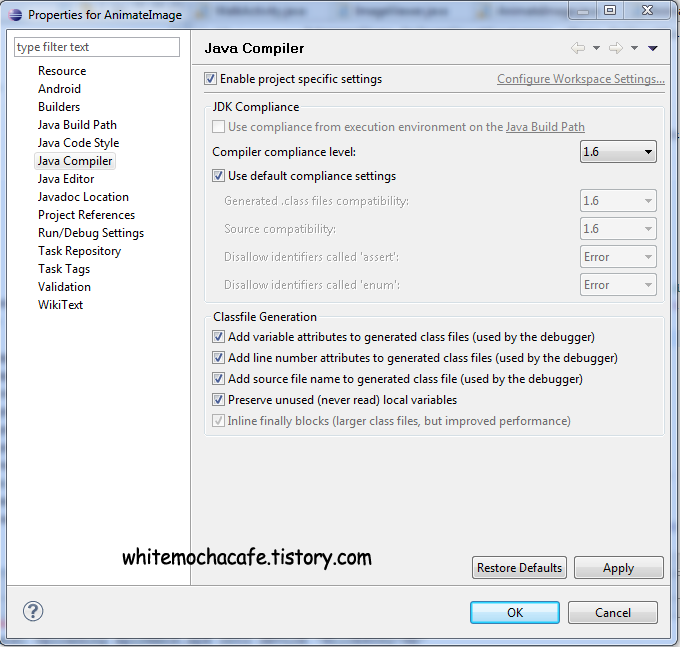This screenshot has height=647, width=680.
Task: Toggle Add variable attributes checkbox
Action: pyautogui.click(x=218, y=337)
